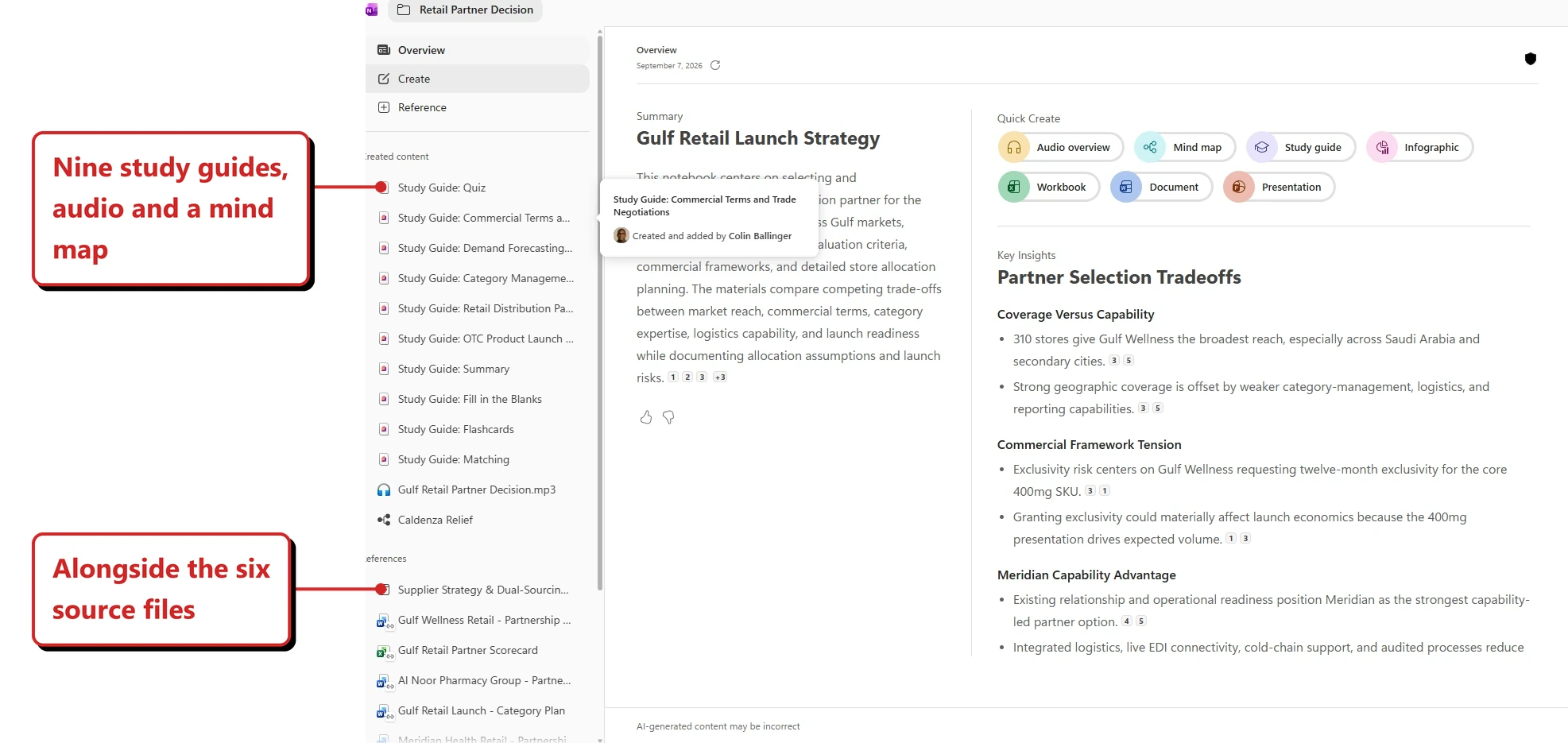Open Study Guide: Flashcards

(477, 429)
